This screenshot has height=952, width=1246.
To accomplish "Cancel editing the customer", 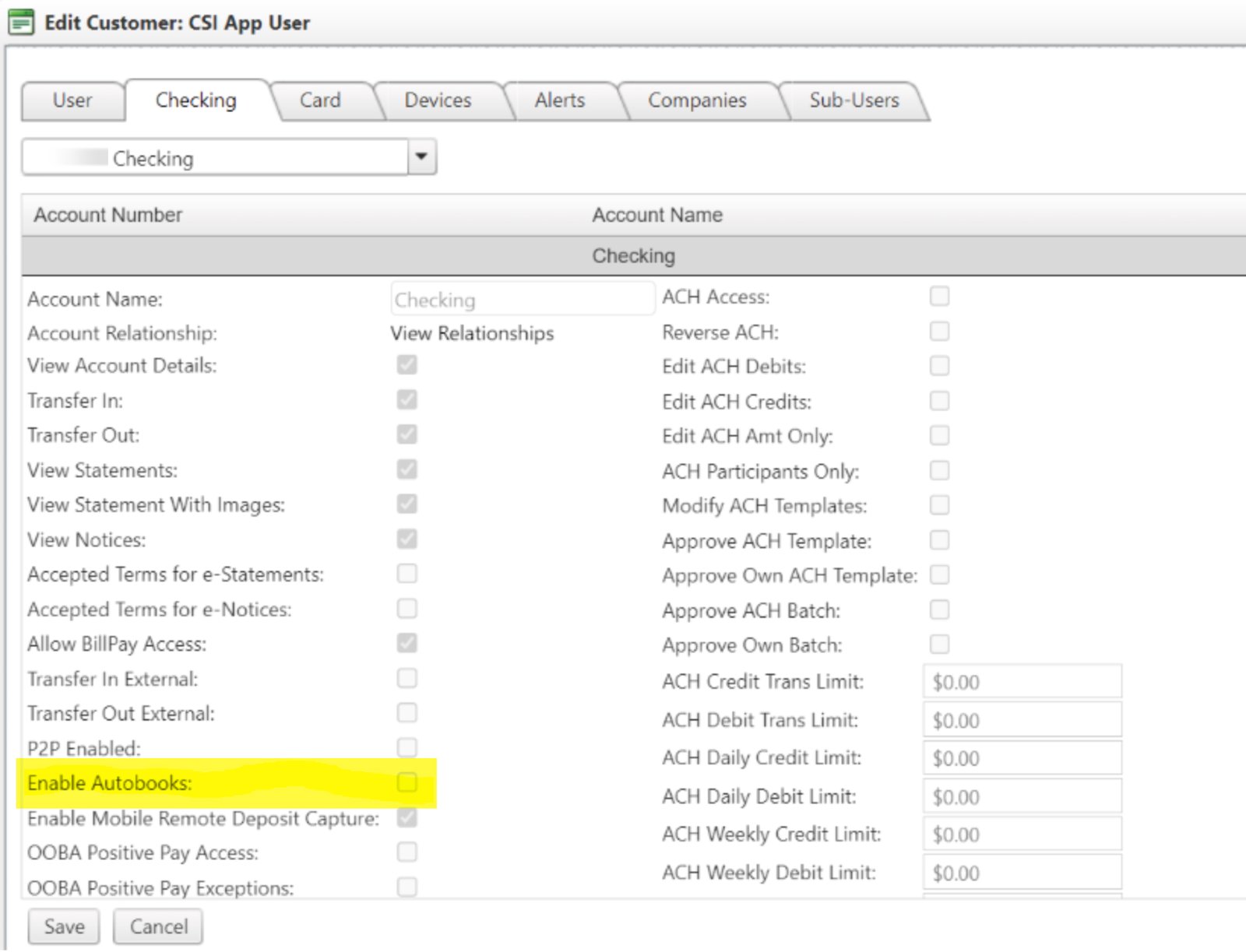I will coord(158,926).
